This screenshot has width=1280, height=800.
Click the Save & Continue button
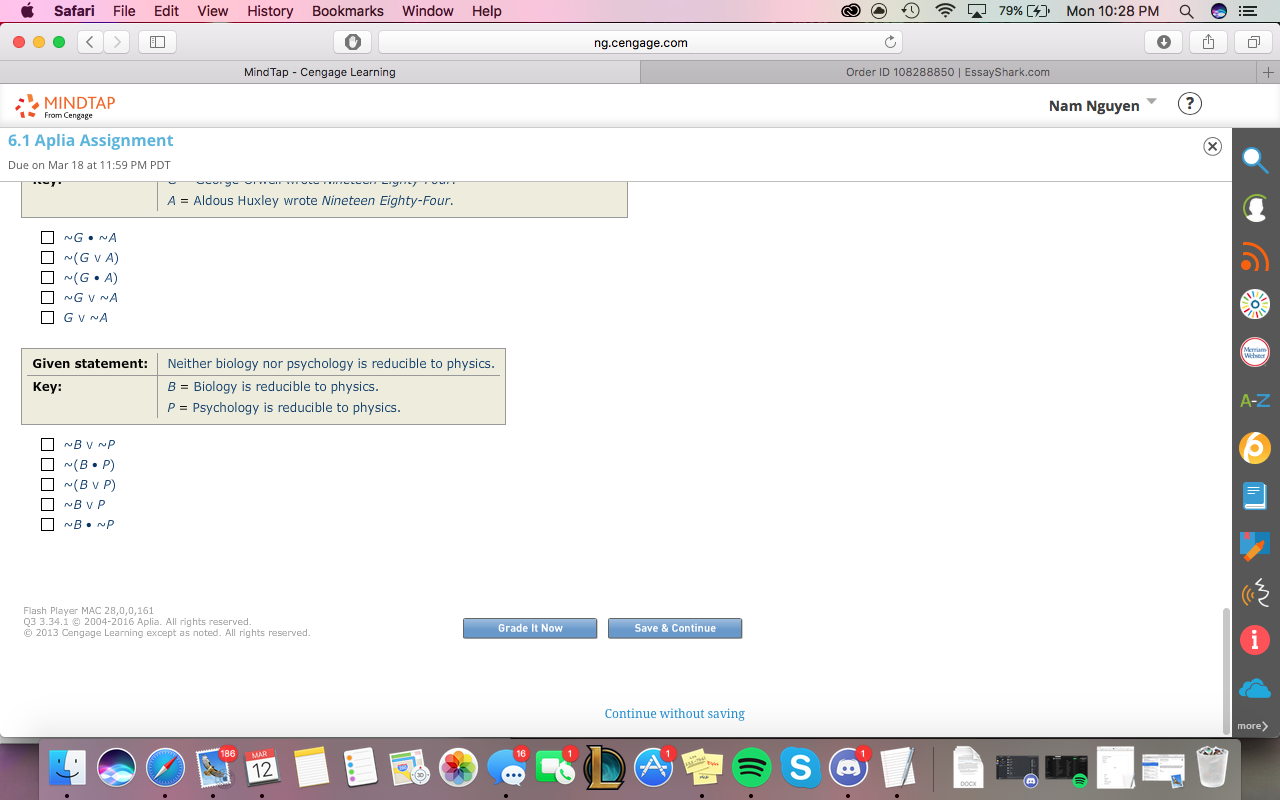click(675, 628)
